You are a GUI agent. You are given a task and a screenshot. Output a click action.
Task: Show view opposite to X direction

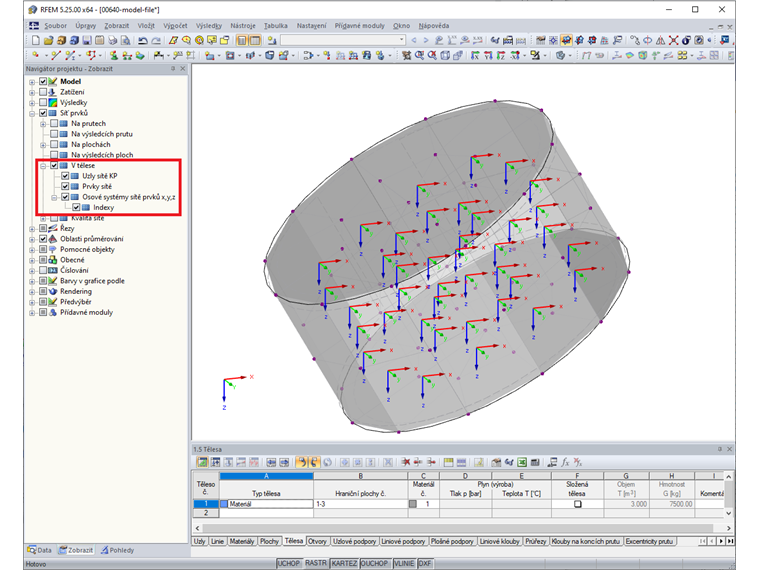pos(515,55)
